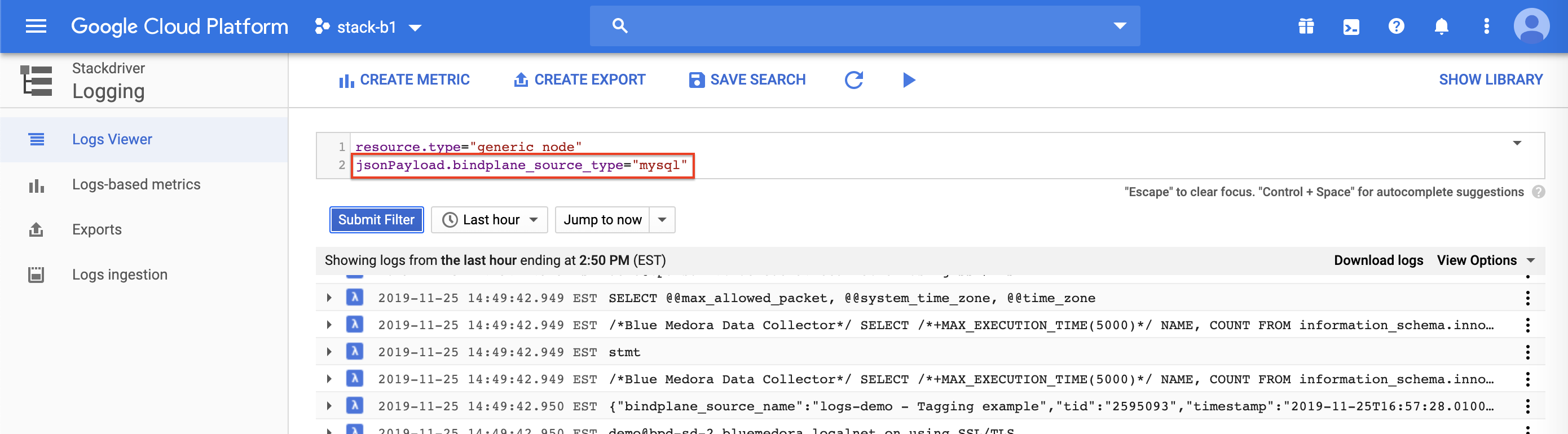Open the user account avatar

coord(1531,26)
